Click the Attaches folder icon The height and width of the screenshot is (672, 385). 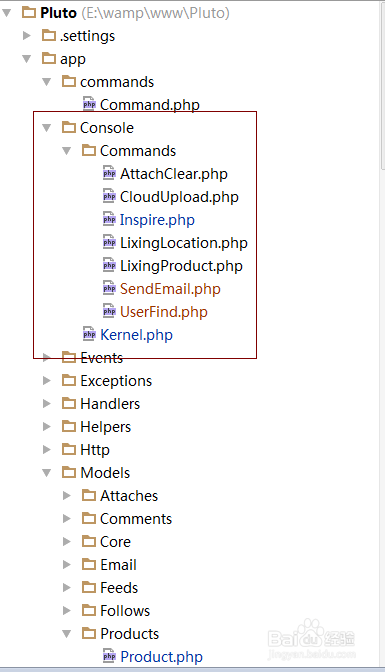(x=89, y=495)
